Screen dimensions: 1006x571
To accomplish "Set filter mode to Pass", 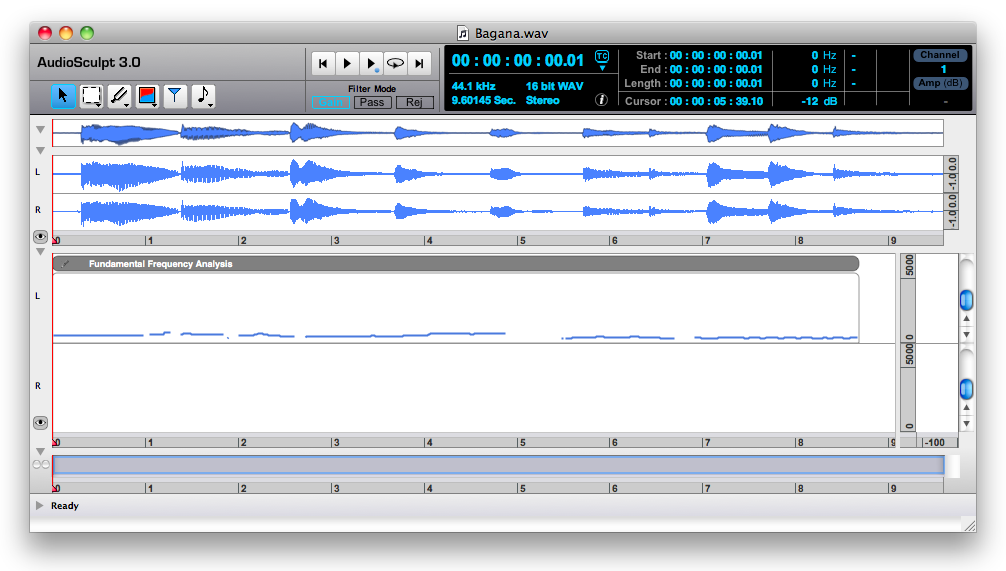I will [372, 102].
